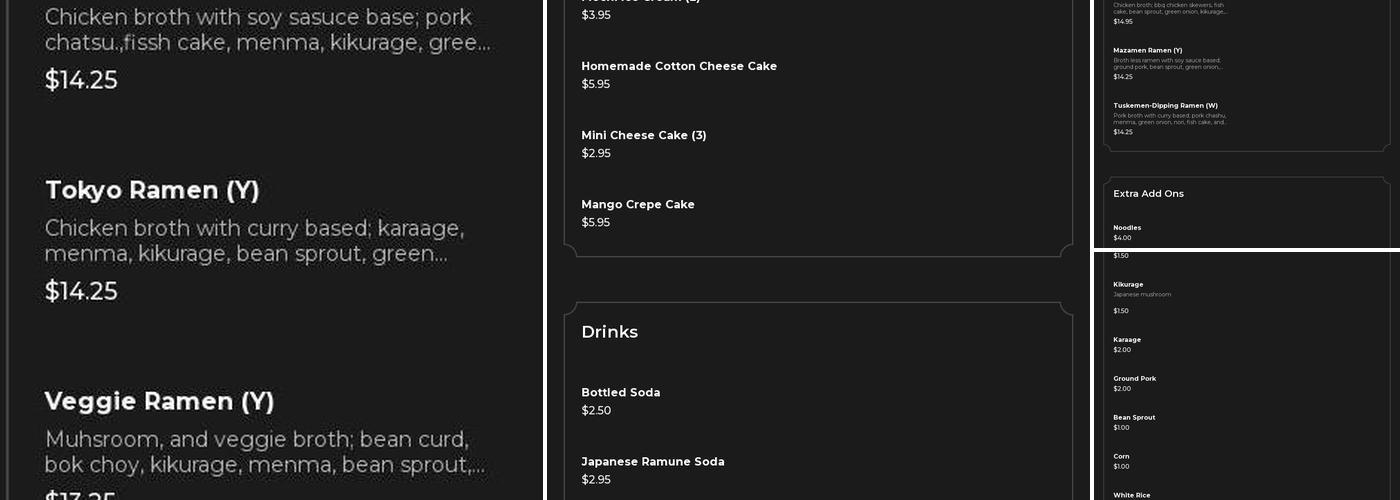Select the Mango Crepe Cake dessert
This screenshot has height=500, width=1400.
(638, 205)
